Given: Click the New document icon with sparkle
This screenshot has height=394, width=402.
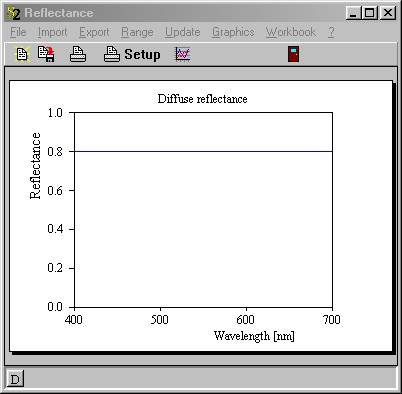Looking at the screenshot, I should point(22,54).
